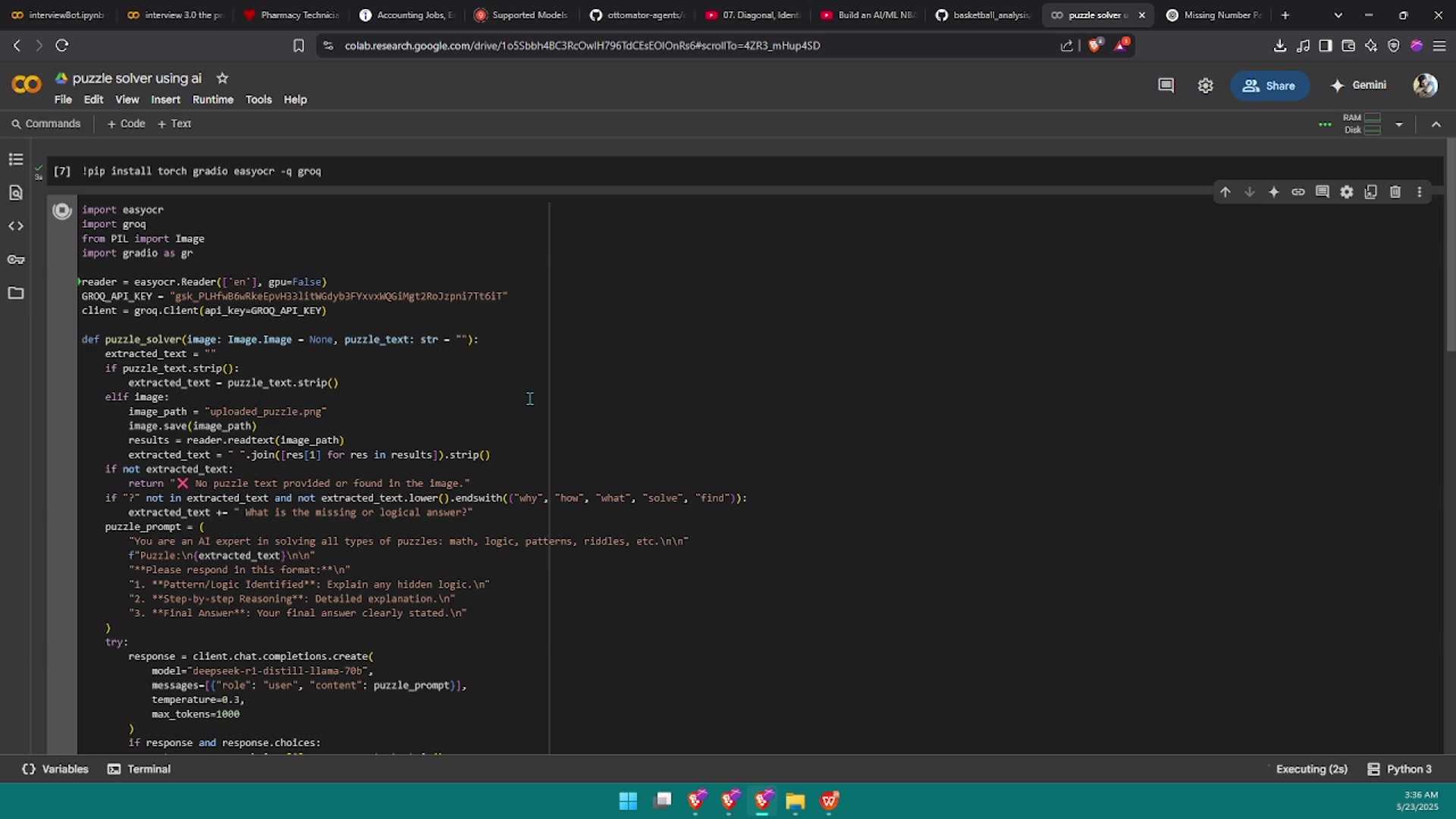Stop the running cell execution
1456x819 pixels.
click(62, 211)
